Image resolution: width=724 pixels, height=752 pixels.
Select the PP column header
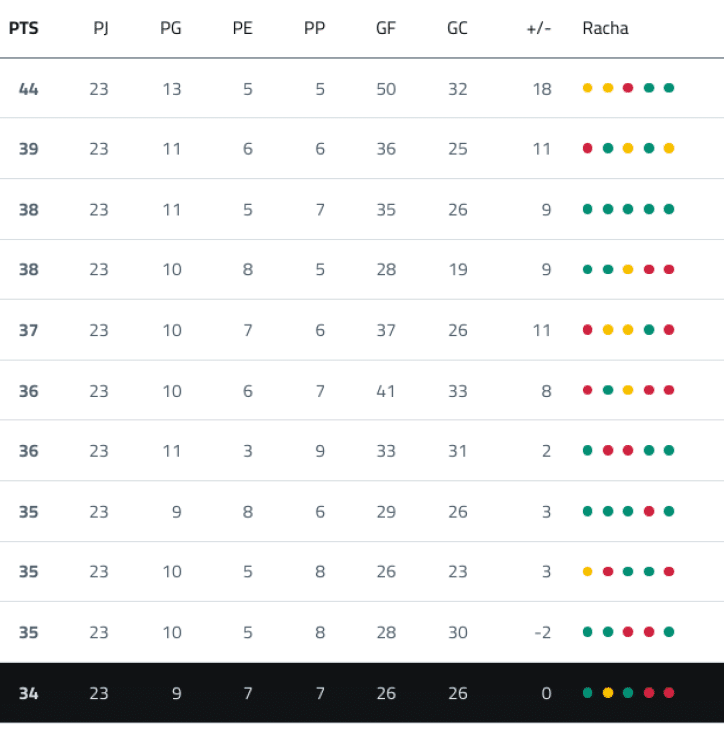[314, 28]
